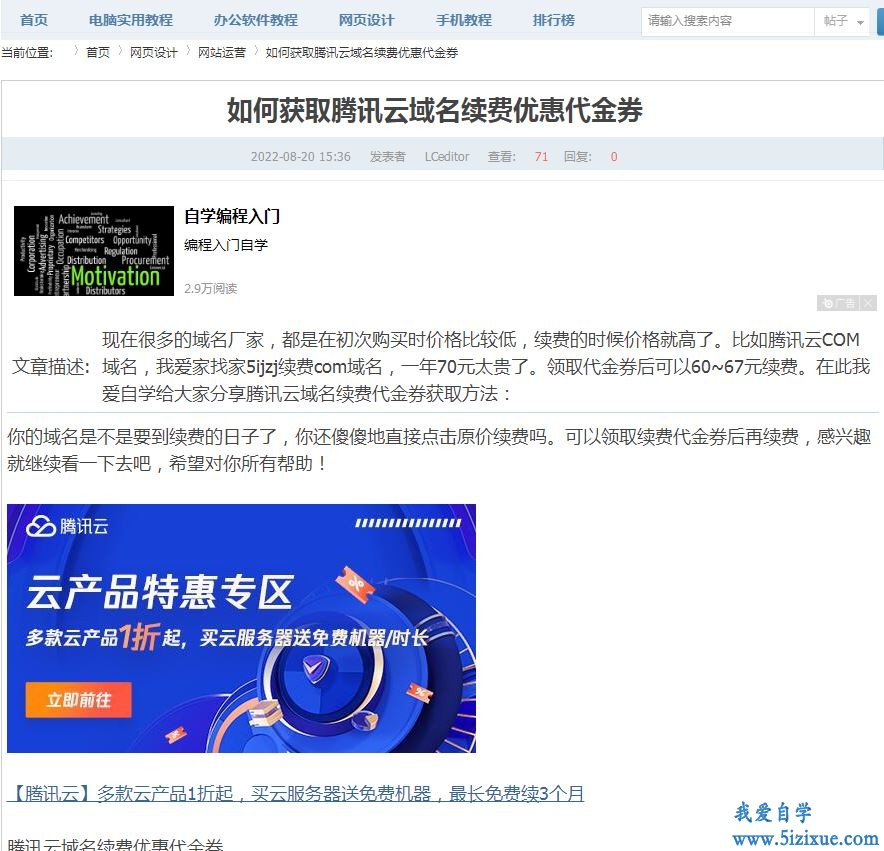The width and height of the screenshot is (884, 851).
Task: Open the 排行榜 navigation tab
Action: coord(554,20)
